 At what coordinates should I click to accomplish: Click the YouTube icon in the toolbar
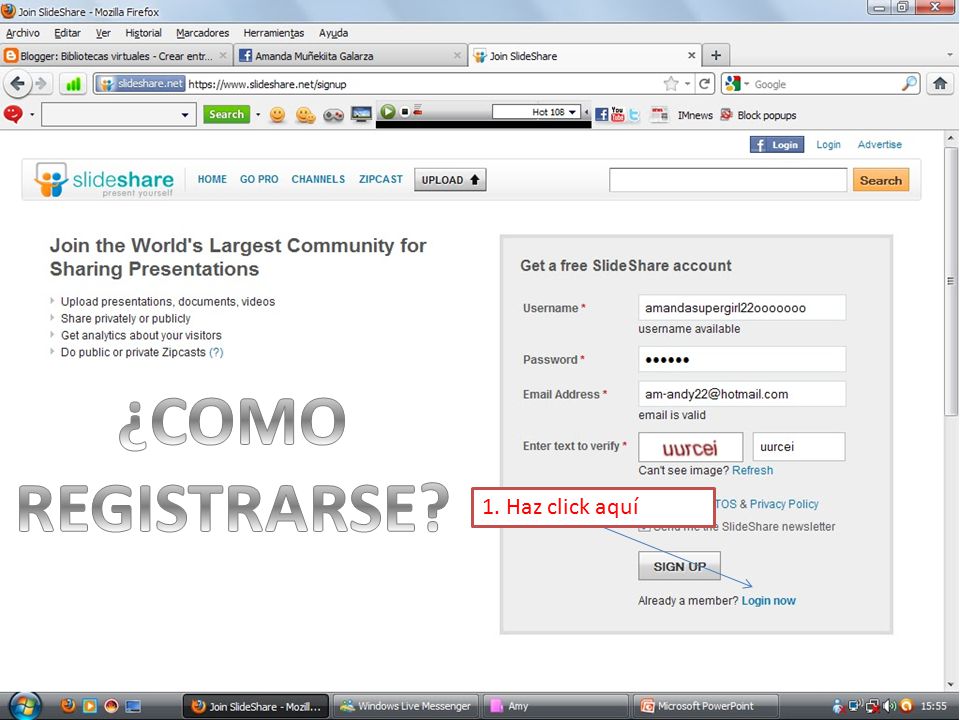point(618,114)
